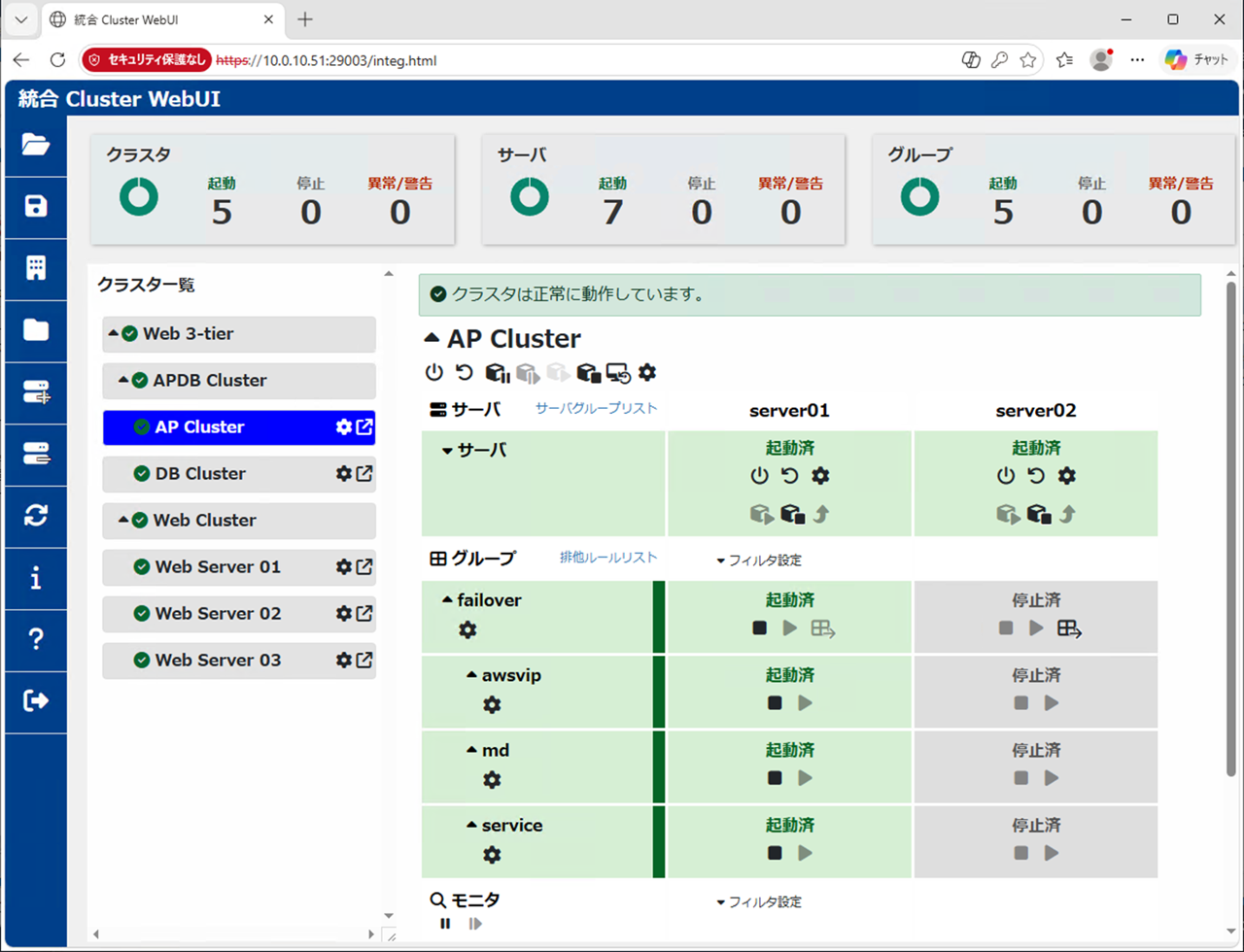This screenshot has width=1244, height=952.
Task: Pause monitors with the pause button
Action: [445, 924]
